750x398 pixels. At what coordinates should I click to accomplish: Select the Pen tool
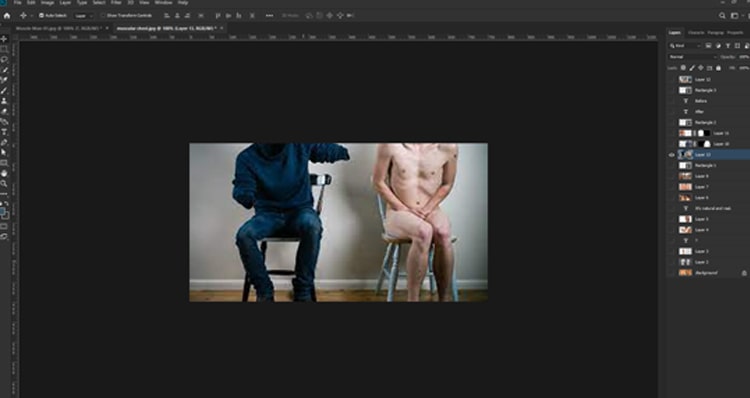pos(4,143)
